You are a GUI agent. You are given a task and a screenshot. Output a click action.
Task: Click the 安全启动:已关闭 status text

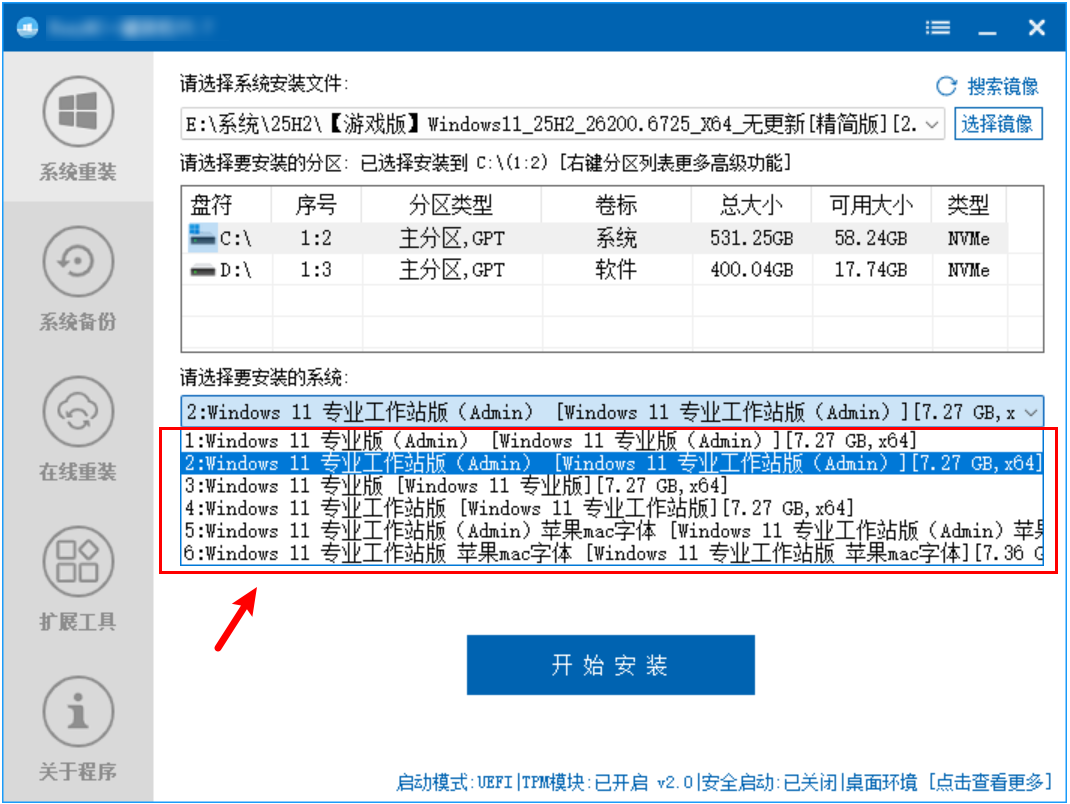tap(769, 782)
